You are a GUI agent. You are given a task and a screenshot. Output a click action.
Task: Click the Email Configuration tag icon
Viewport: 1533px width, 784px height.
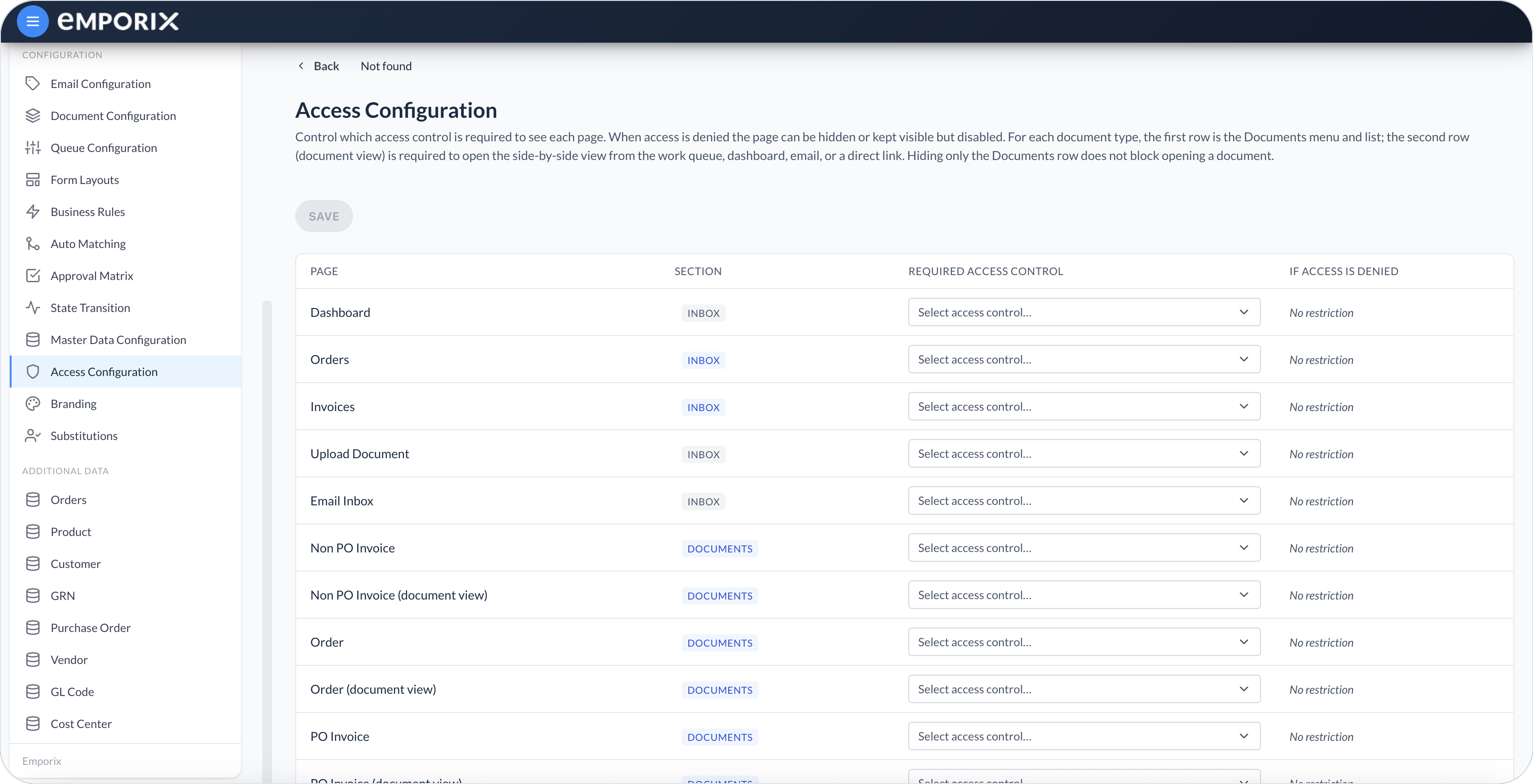point(33,84)
